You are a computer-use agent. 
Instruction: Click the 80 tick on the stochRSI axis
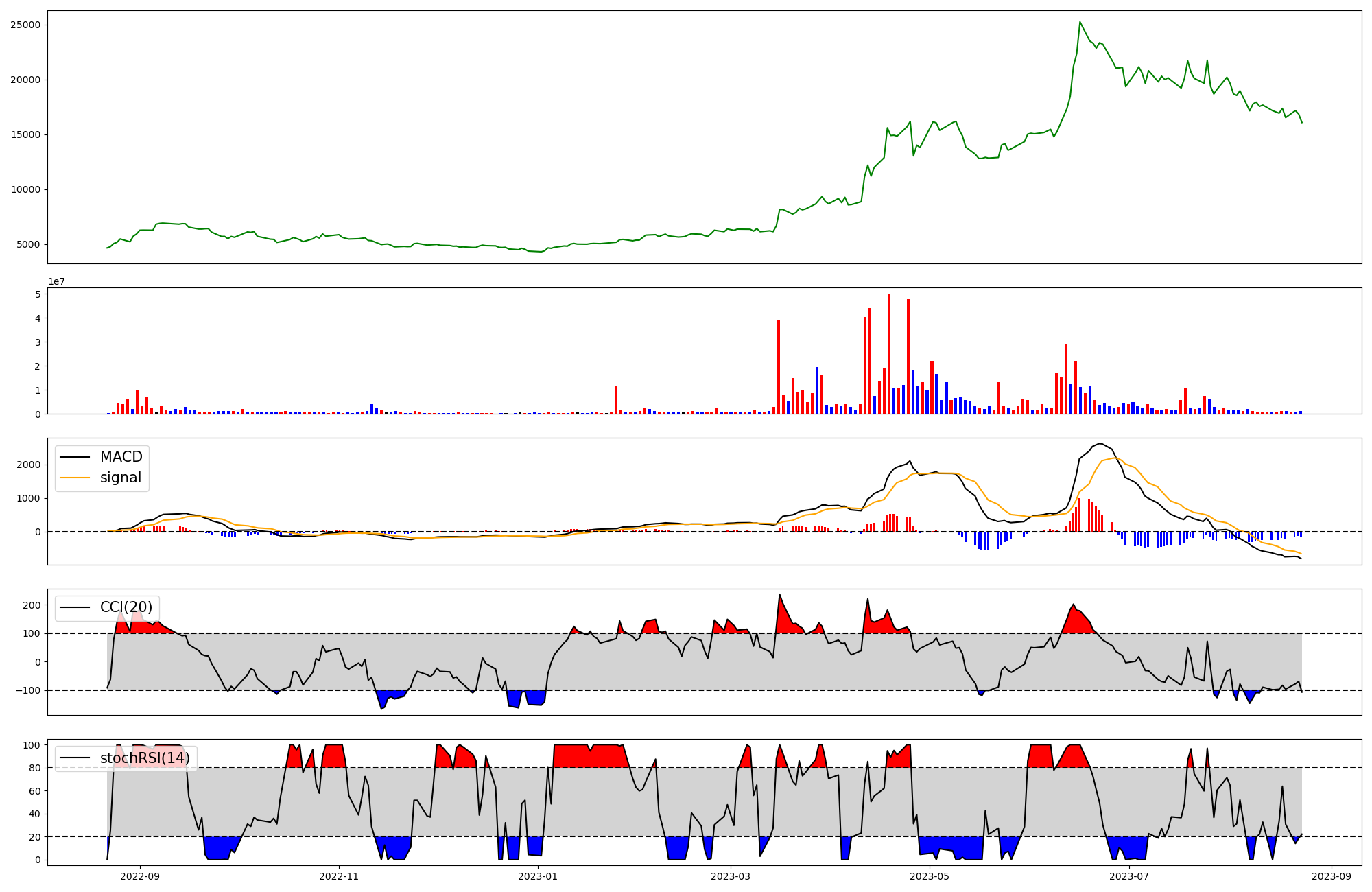pos(34,768)
